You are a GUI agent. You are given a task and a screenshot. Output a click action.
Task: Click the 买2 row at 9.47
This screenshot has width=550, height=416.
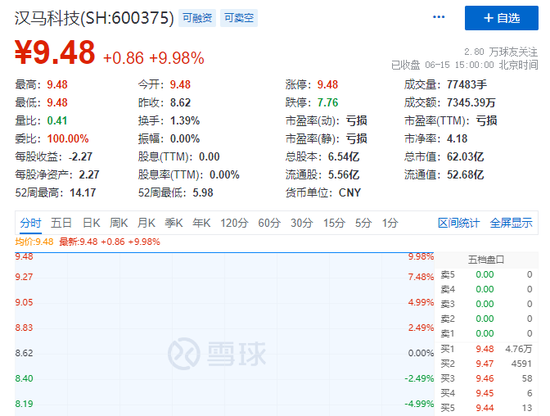click(x=486, y=364)
